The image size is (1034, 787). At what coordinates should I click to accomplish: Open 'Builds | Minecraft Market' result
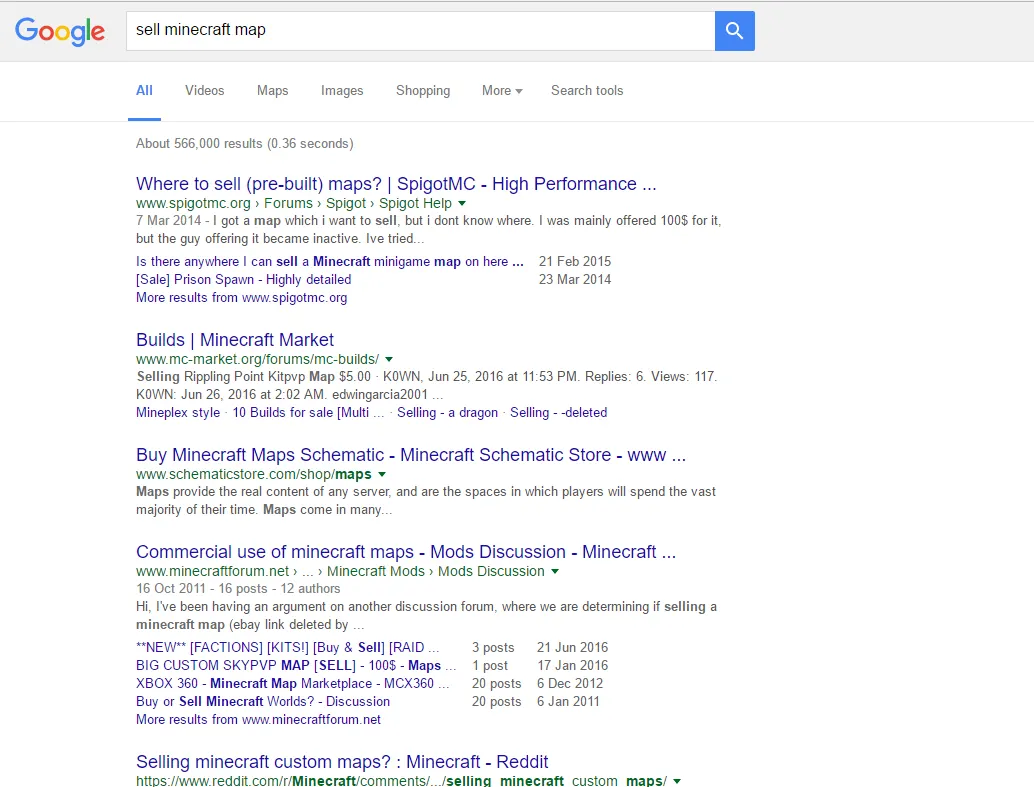click(235, 340)
